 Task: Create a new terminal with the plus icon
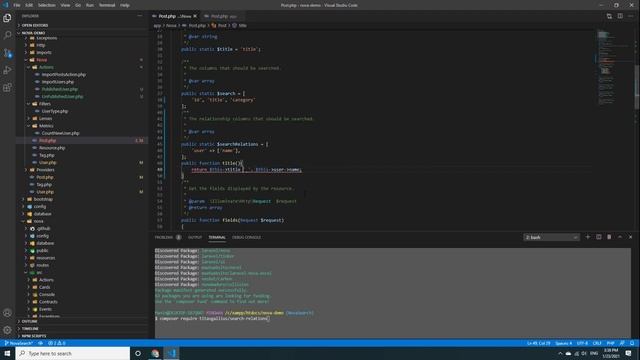coord(588,237)
